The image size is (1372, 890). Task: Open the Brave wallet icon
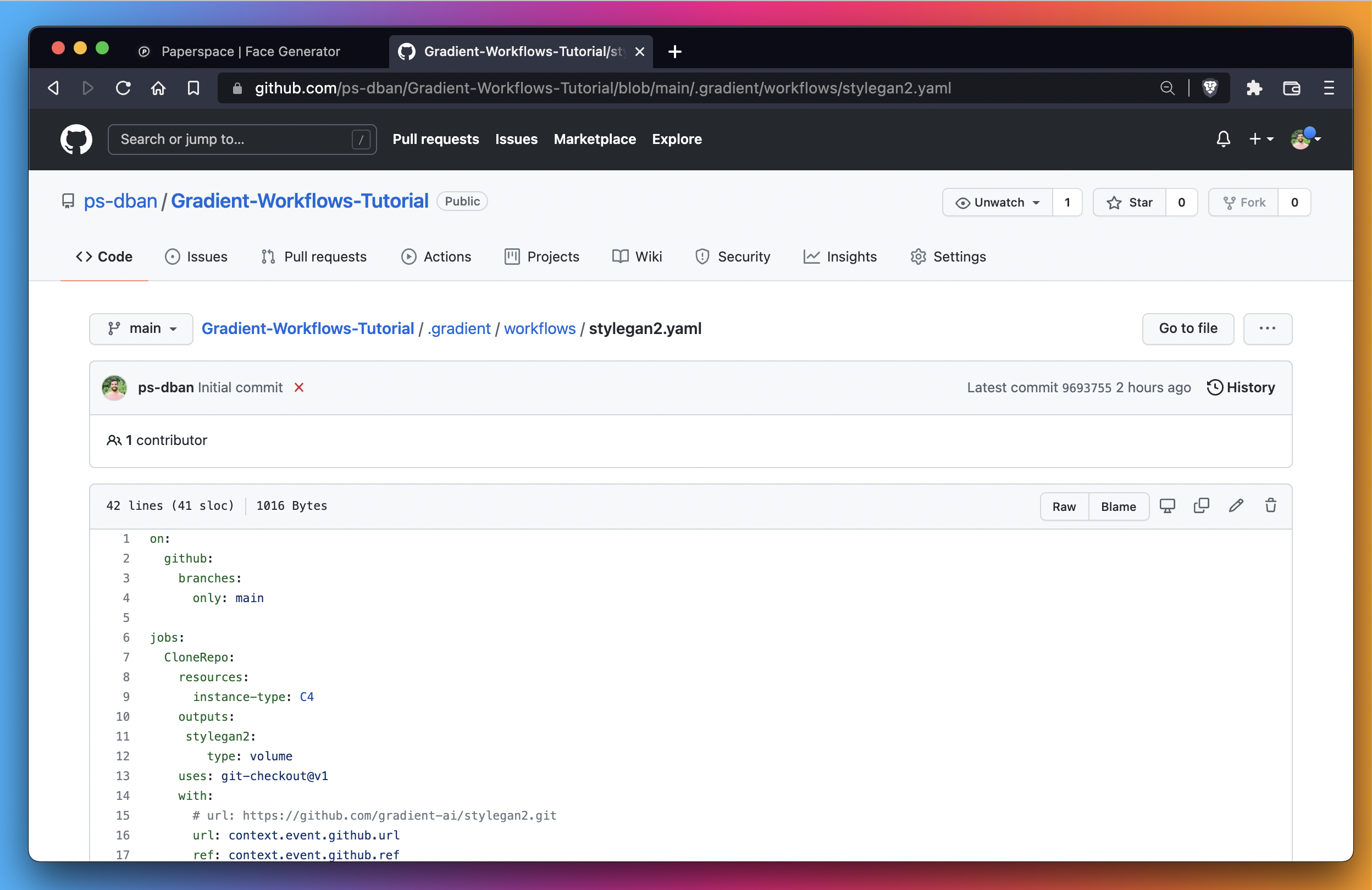(x=1291, y=88)
